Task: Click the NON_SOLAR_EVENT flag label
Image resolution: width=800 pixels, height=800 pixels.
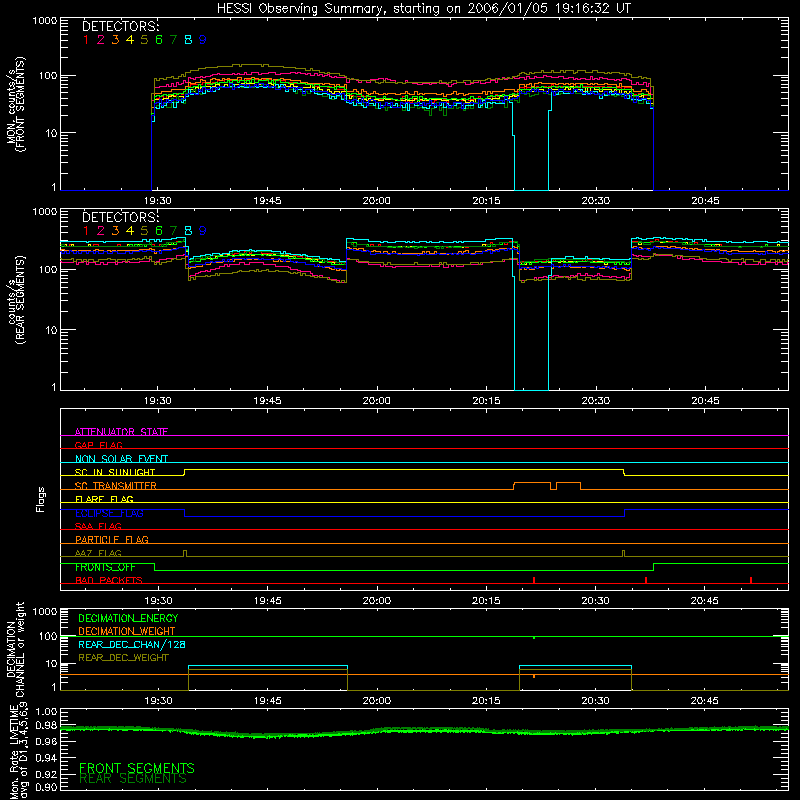Action: click(121, 459)
